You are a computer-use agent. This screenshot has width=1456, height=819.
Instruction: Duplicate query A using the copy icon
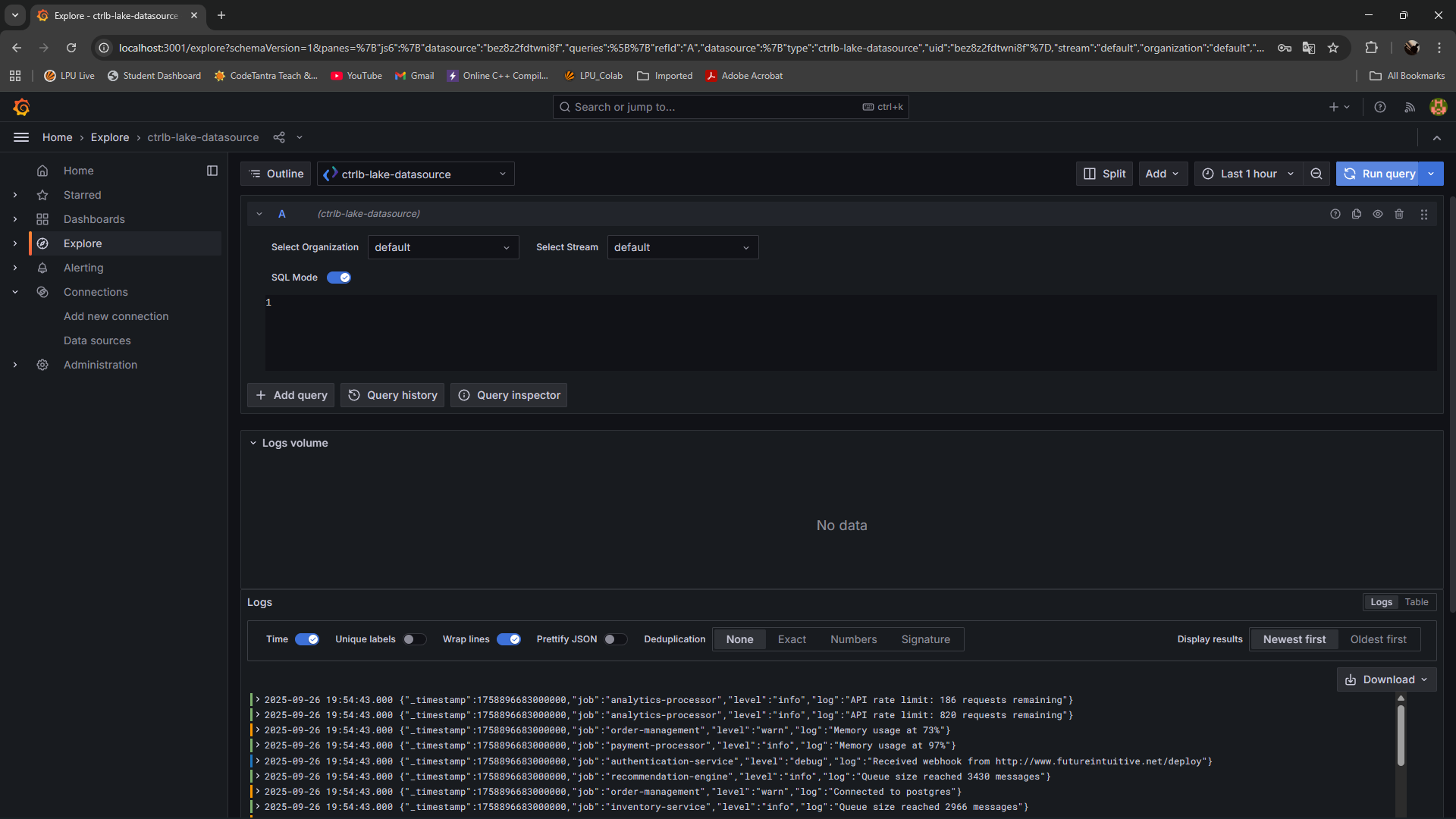click(1357, 214)
